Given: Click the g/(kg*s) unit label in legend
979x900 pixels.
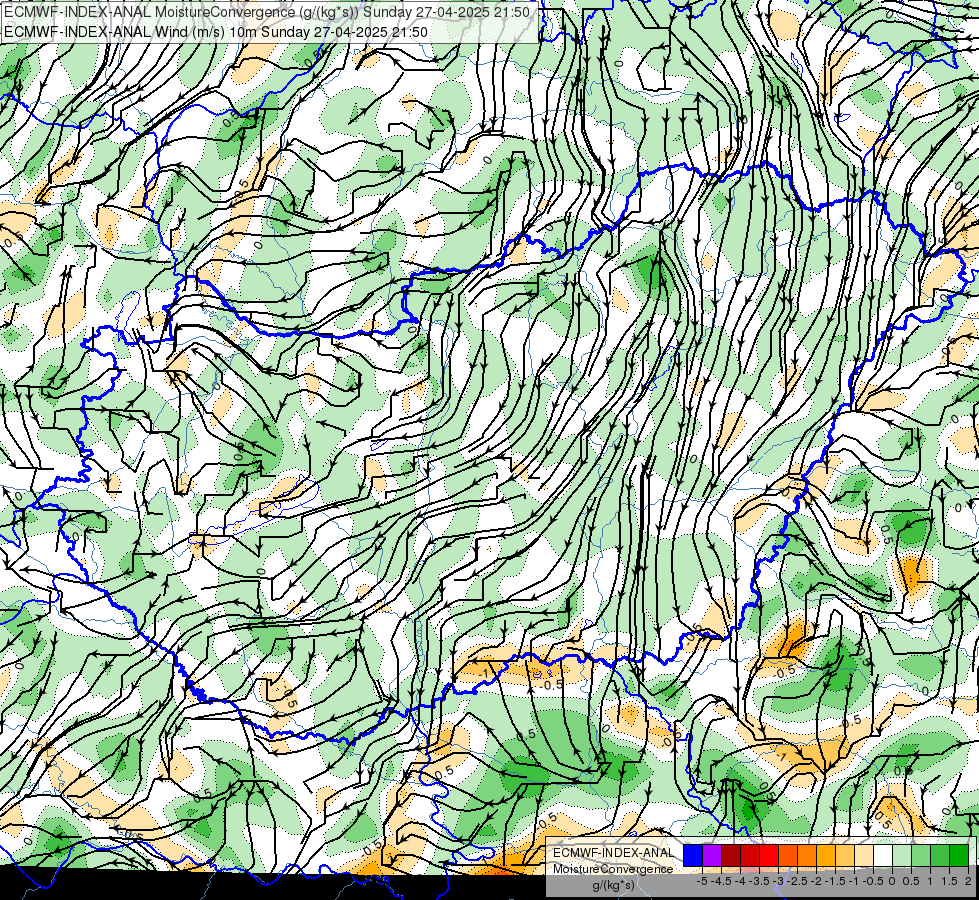Looking at the screenshot, I should click(x=613, y=885).
